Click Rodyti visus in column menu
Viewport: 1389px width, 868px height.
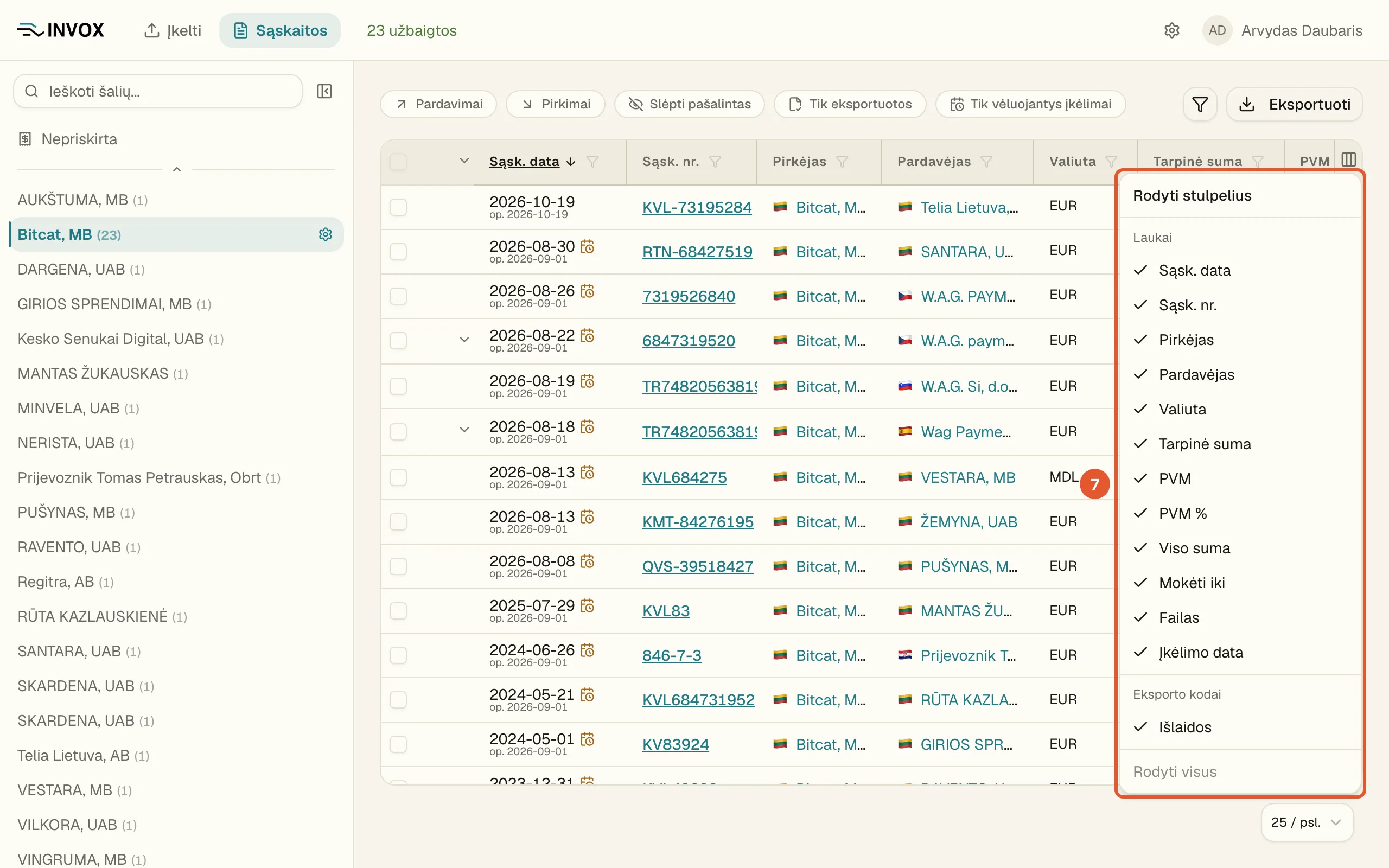pyautogui.click(x=1175, y=771)
